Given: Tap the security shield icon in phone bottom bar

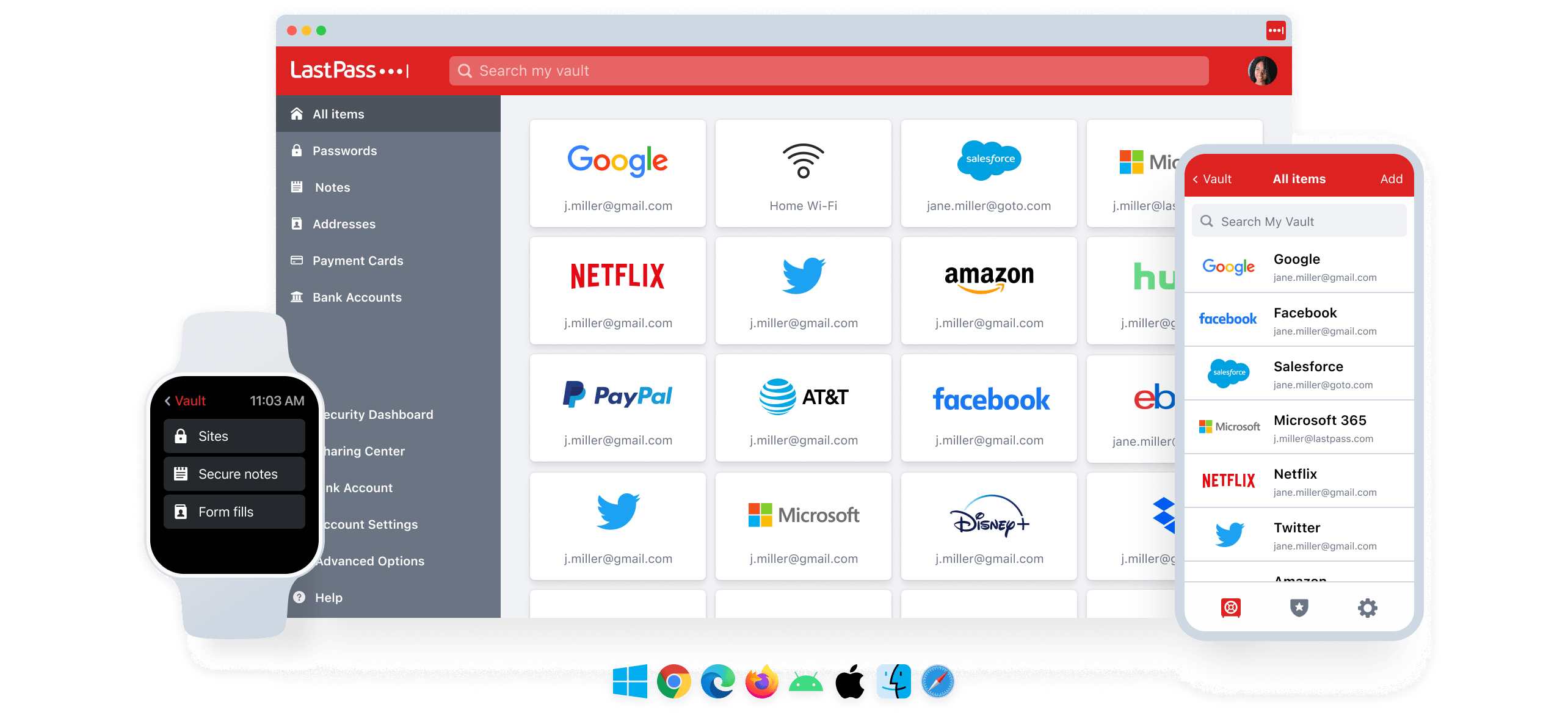Looking at the screenshot, I should tap(1299, 607).
